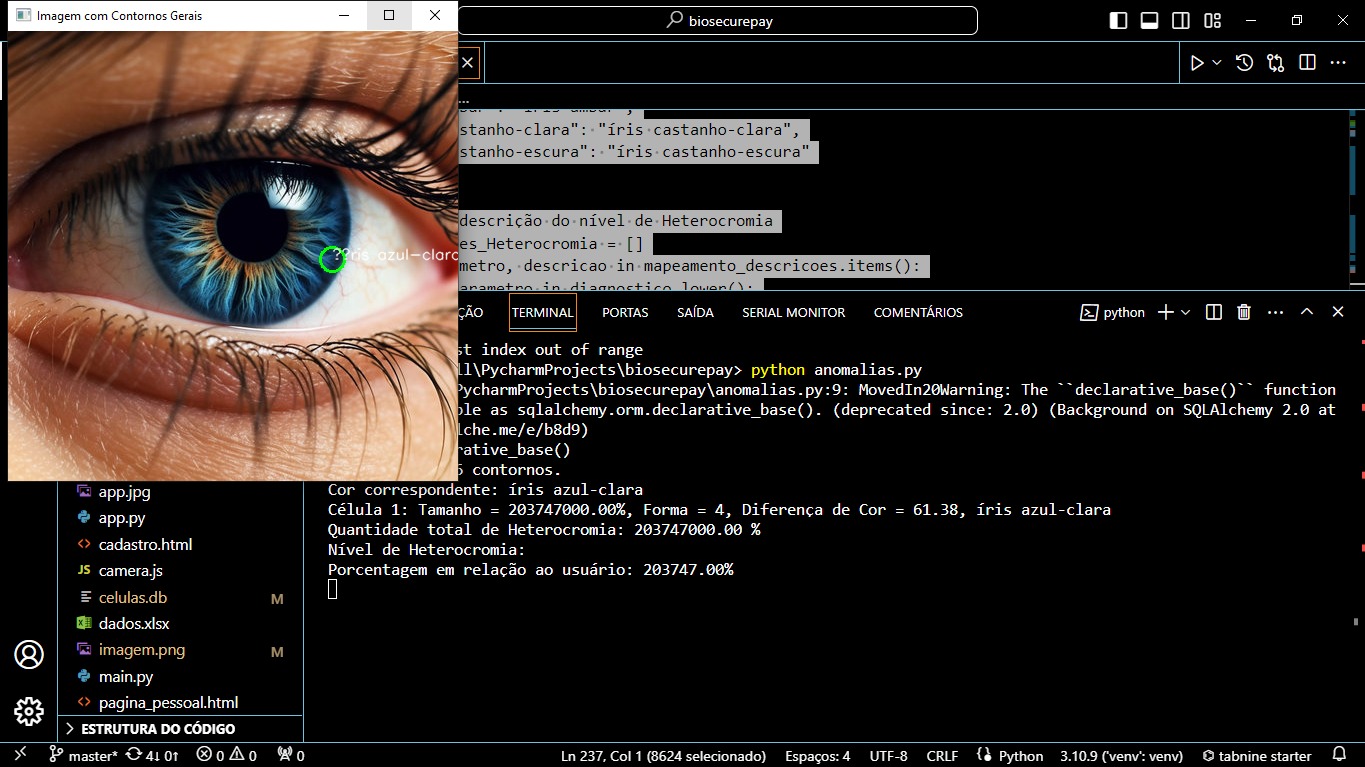Click the green circle contour on eye image
Image resolution: width=1365 pixels, height=767 pixels.
click(332, 260)
